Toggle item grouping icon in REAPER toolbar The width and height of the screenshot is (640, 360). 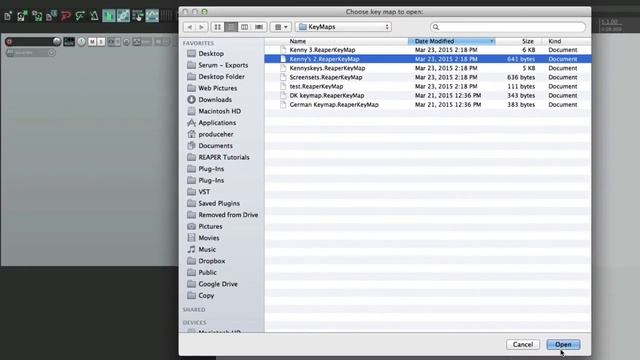click(123, 16)
